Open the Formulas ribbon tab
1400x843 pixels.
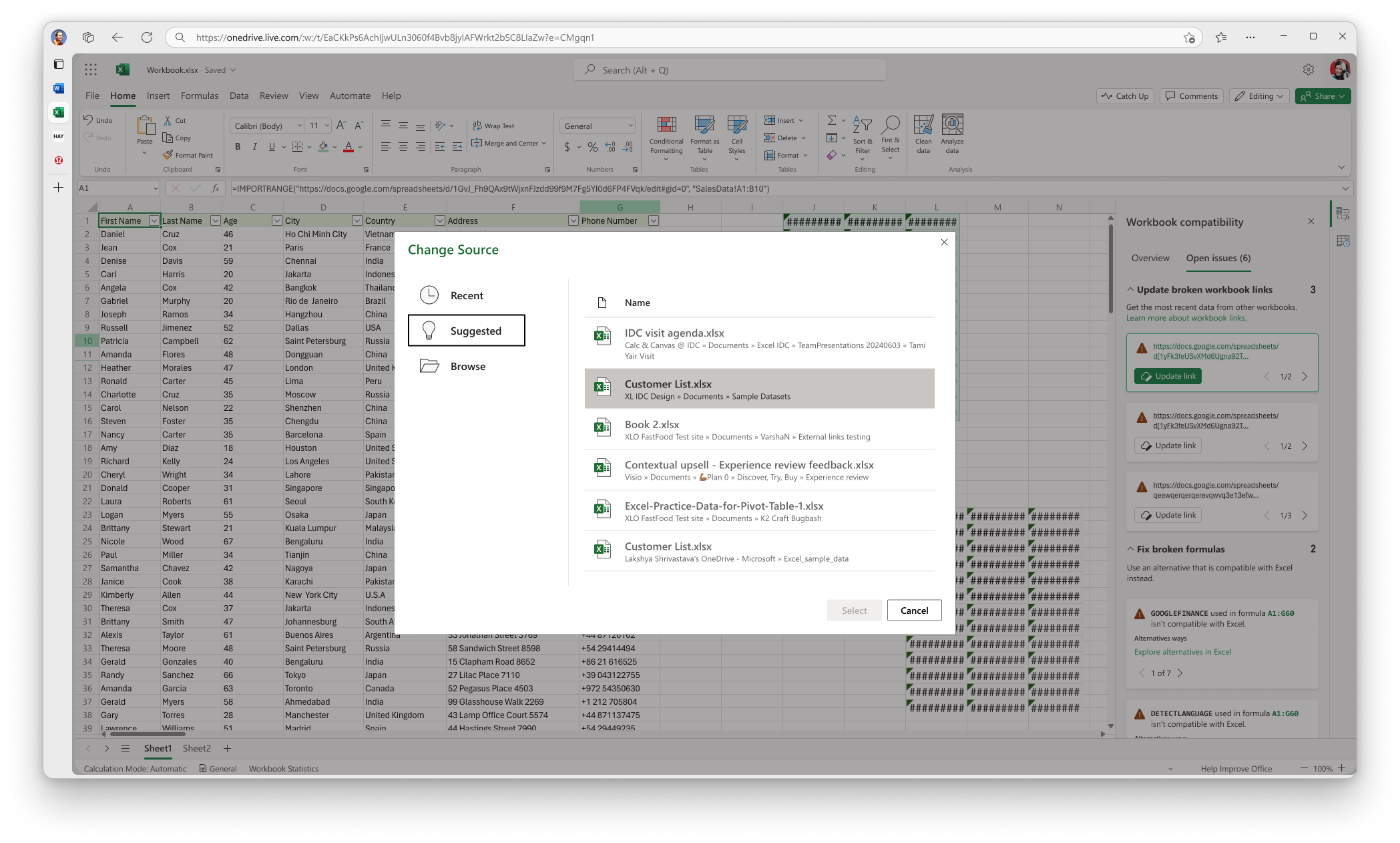pos(200,96)
